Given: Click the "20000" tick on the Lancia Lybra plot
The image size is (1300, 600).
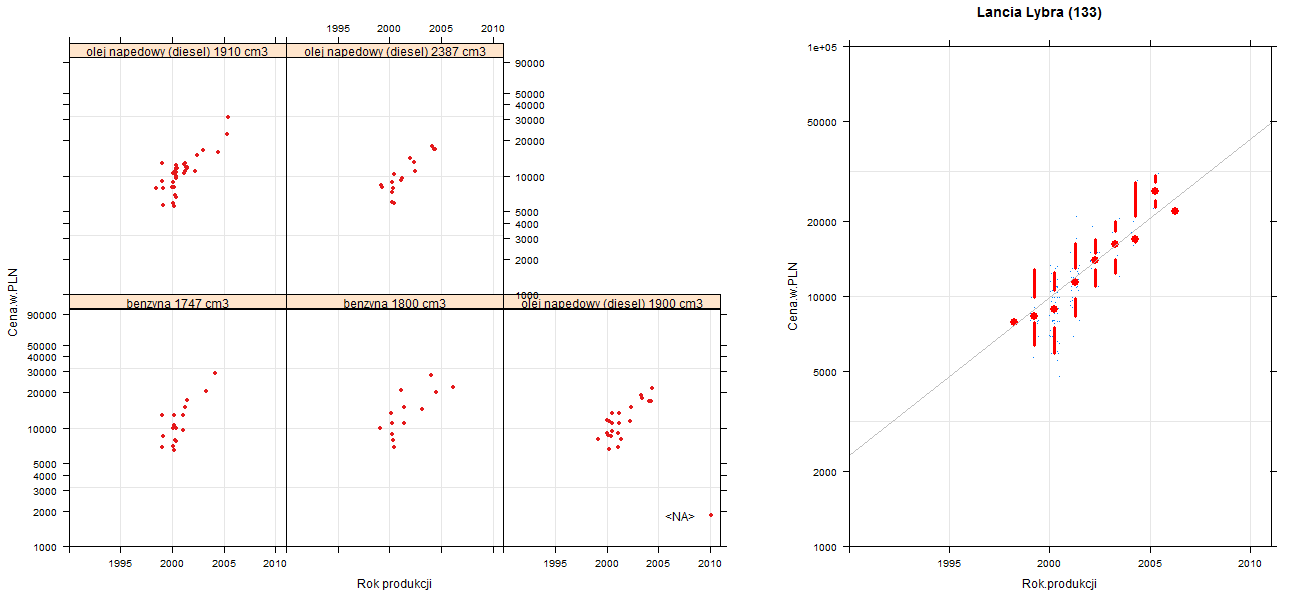Looking at the screenshot, I should [x=823, y=221].
